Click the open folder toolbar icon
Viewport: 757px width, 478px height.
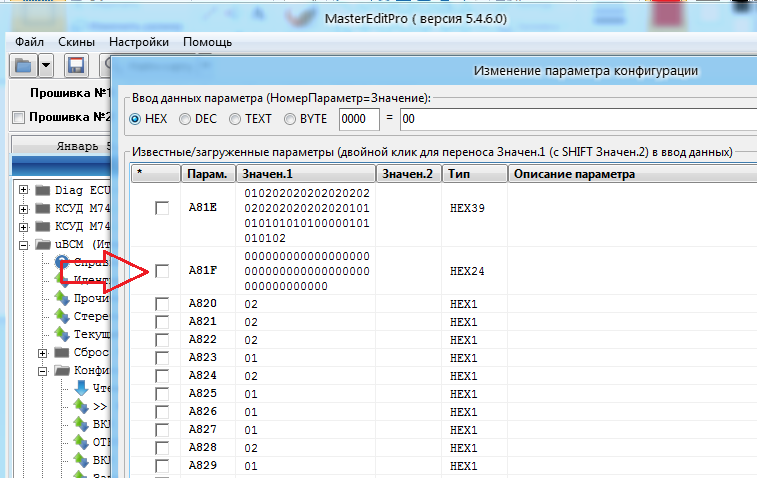coord(23,66)
